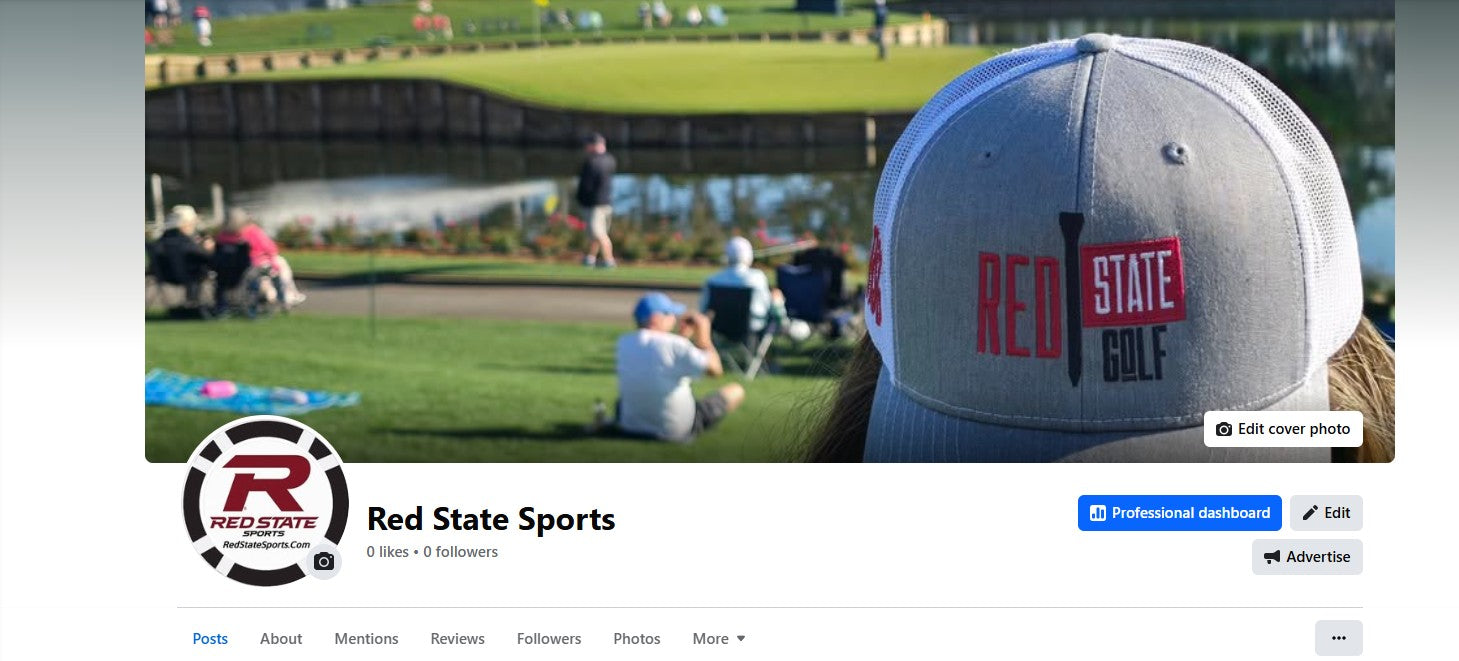This screenshot has width=1459, height=661.
Task: Click the Edit cover photo camera icon
Action: coord(1224,429)
